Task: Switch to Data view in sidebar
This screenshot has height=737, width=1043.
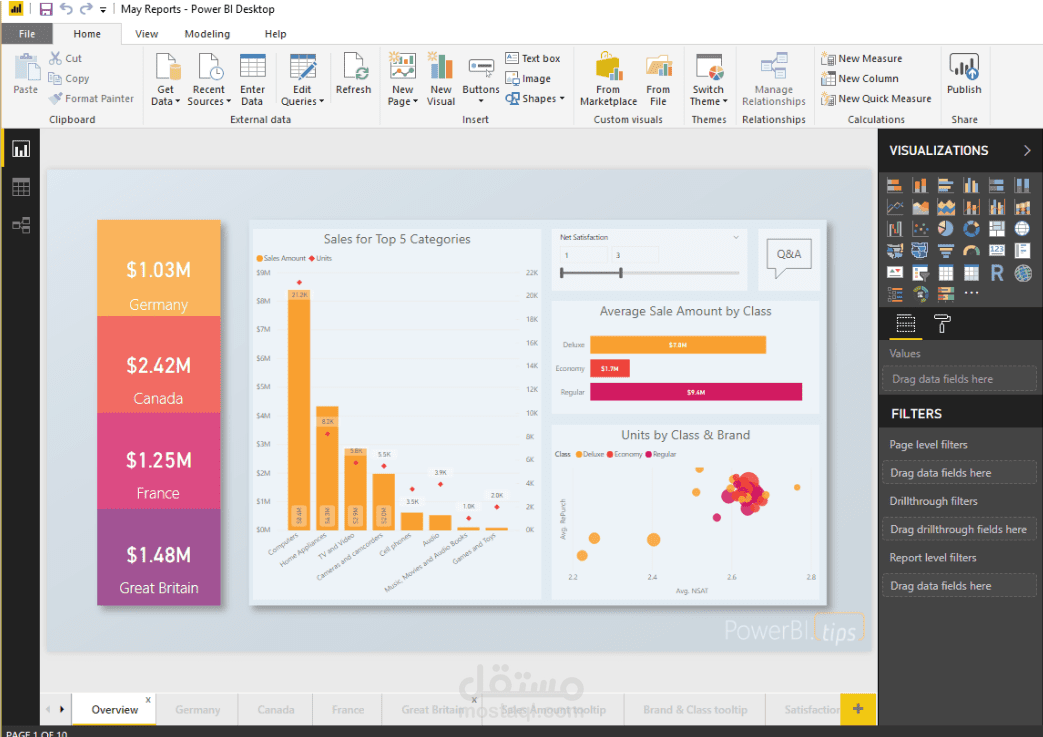Action: pyautogui.click(x=21, y=188)
